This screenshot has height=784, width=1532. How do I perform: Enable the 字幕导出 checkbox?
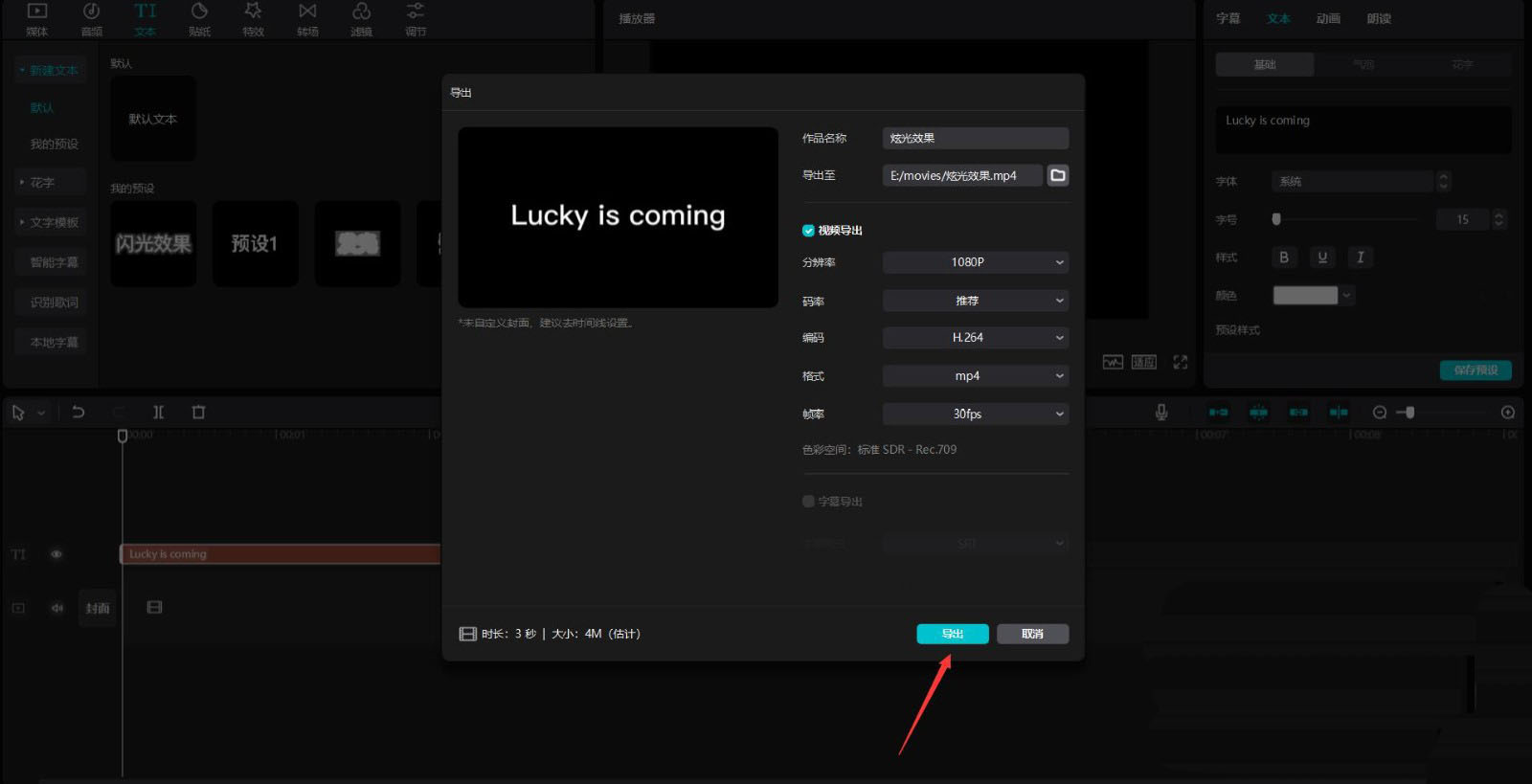[808, 502]
